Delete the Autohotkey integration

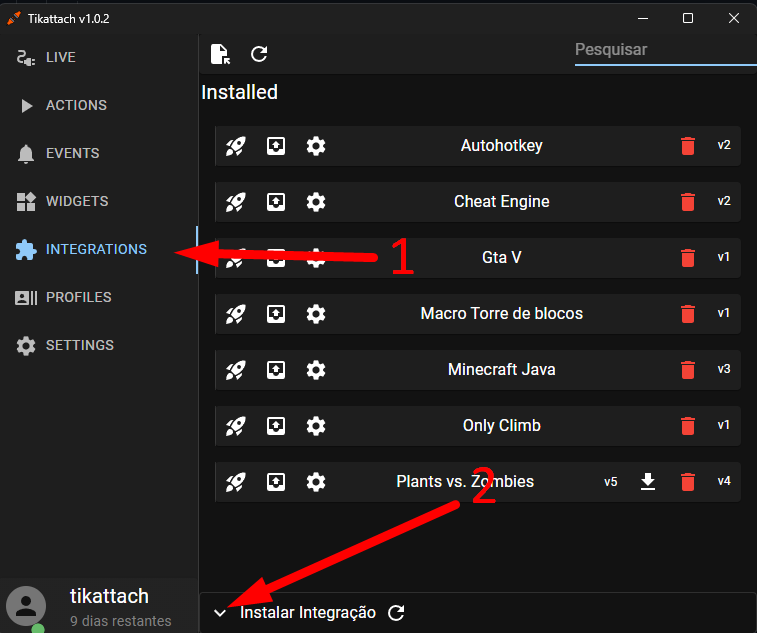click(x=687, y=146)
